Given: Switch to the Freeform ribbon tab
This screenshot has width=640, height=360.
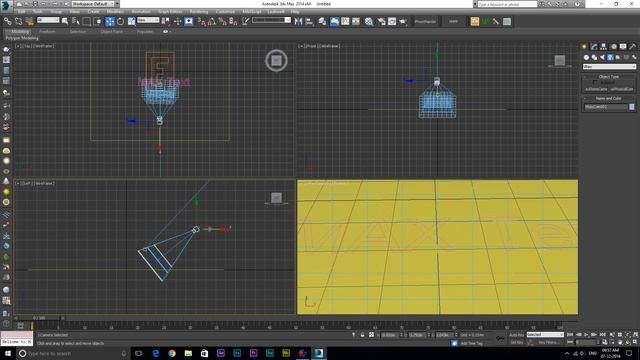Looking at the screenshot, I should pos(47,31).
